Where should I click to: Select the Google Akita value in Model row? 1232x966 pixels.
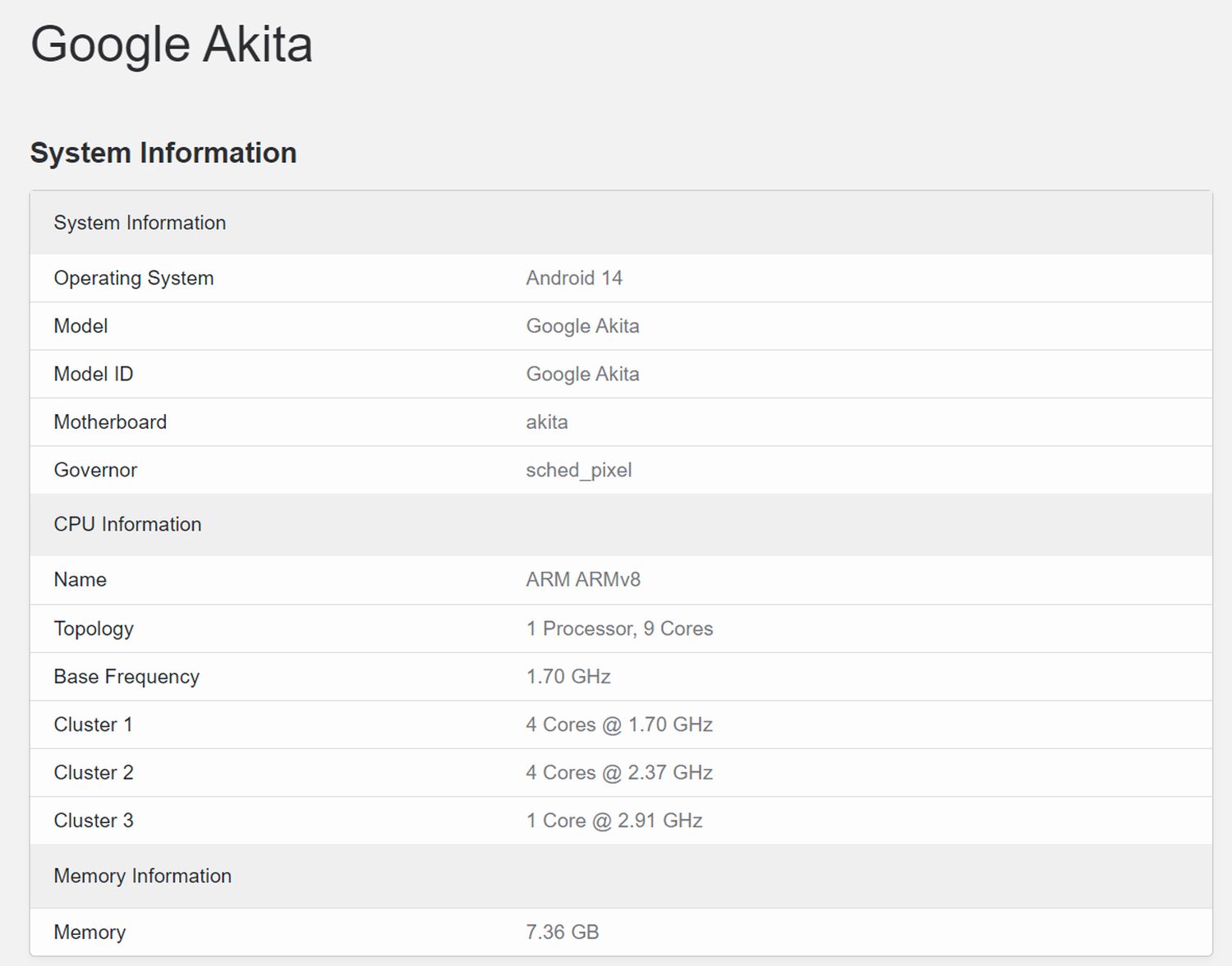point(582,326)
